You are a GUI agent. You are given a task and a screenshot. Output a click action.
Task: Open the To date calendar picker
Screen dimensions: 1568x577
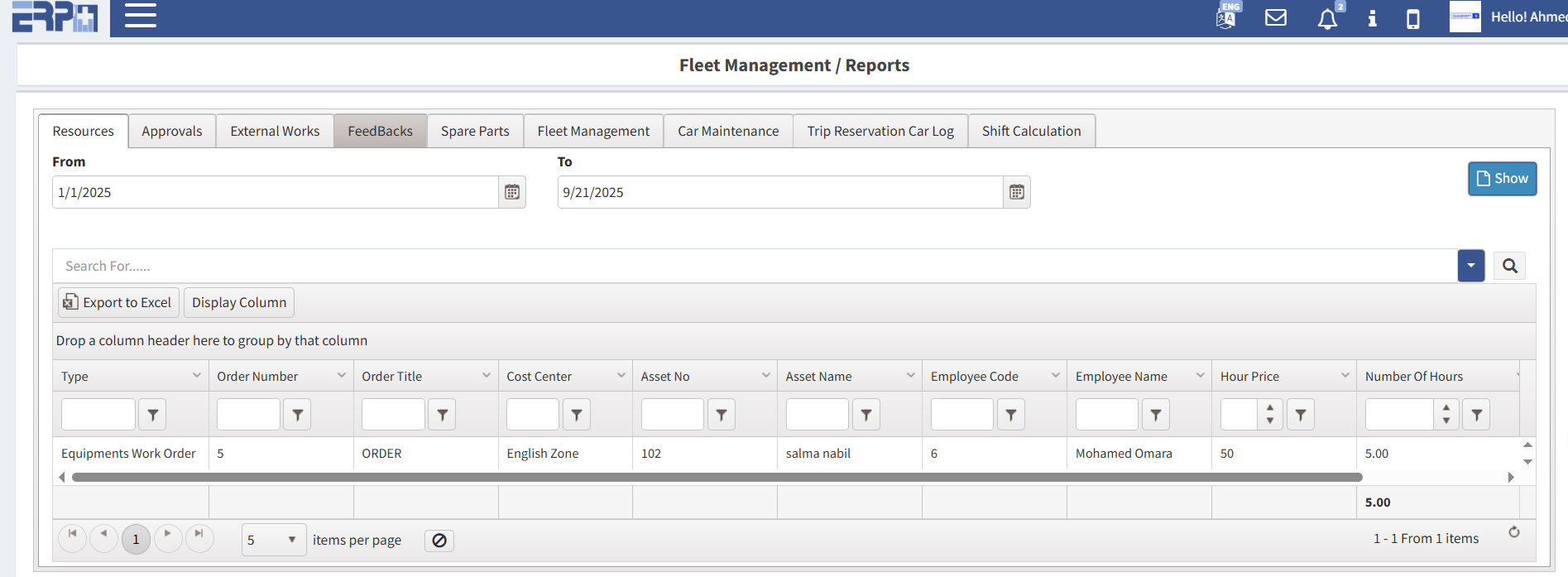pos(1017,192)
